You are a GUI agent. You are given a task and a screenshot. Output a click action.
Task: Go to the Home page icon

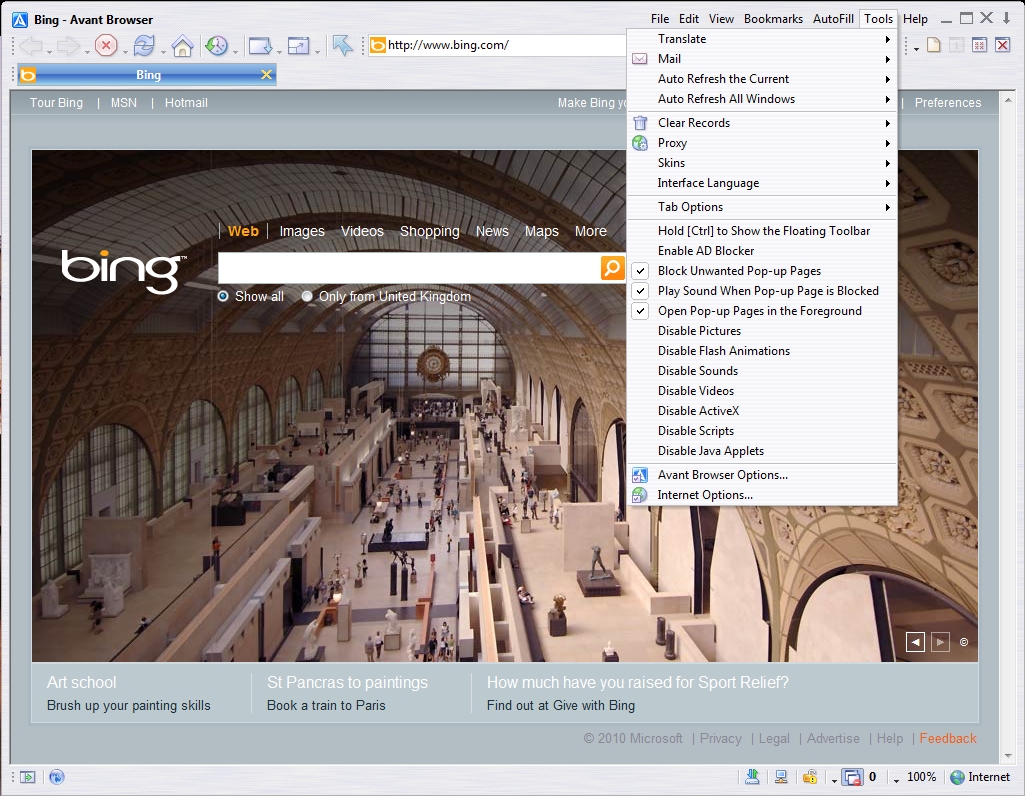coord(182,46)
